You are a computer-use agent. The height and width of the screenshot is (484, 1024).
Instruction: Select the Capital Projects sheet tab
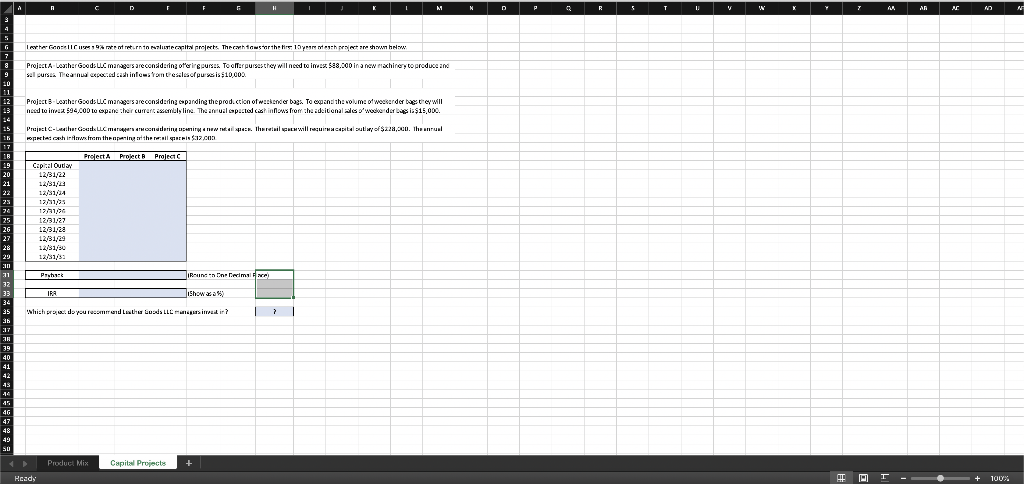point(138,462)
